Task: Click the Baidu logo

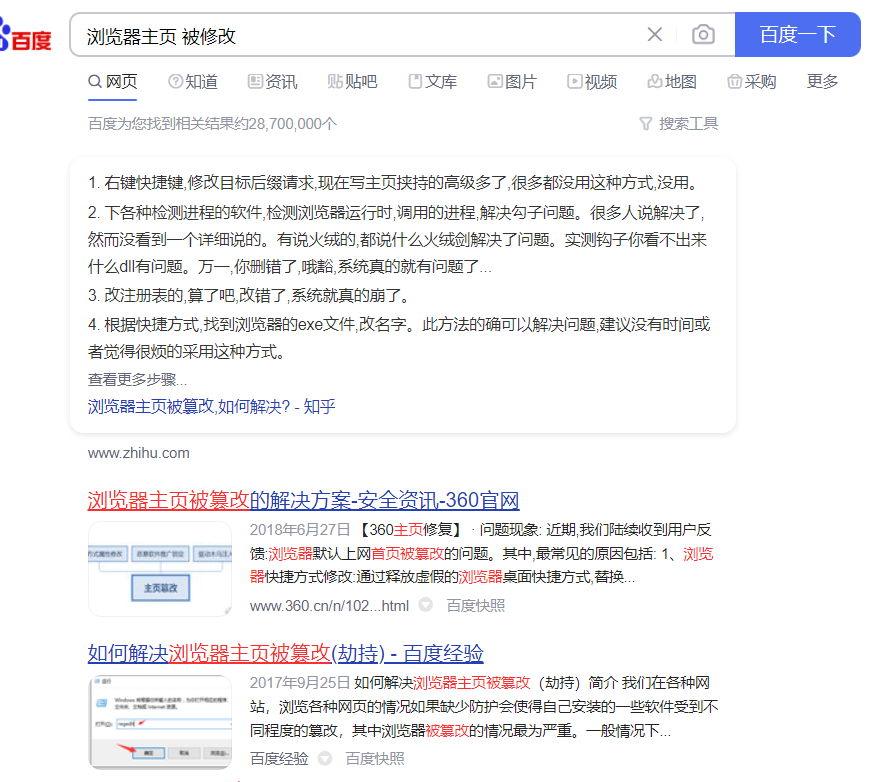Action: pyautogui.click(x=25, y=35)
